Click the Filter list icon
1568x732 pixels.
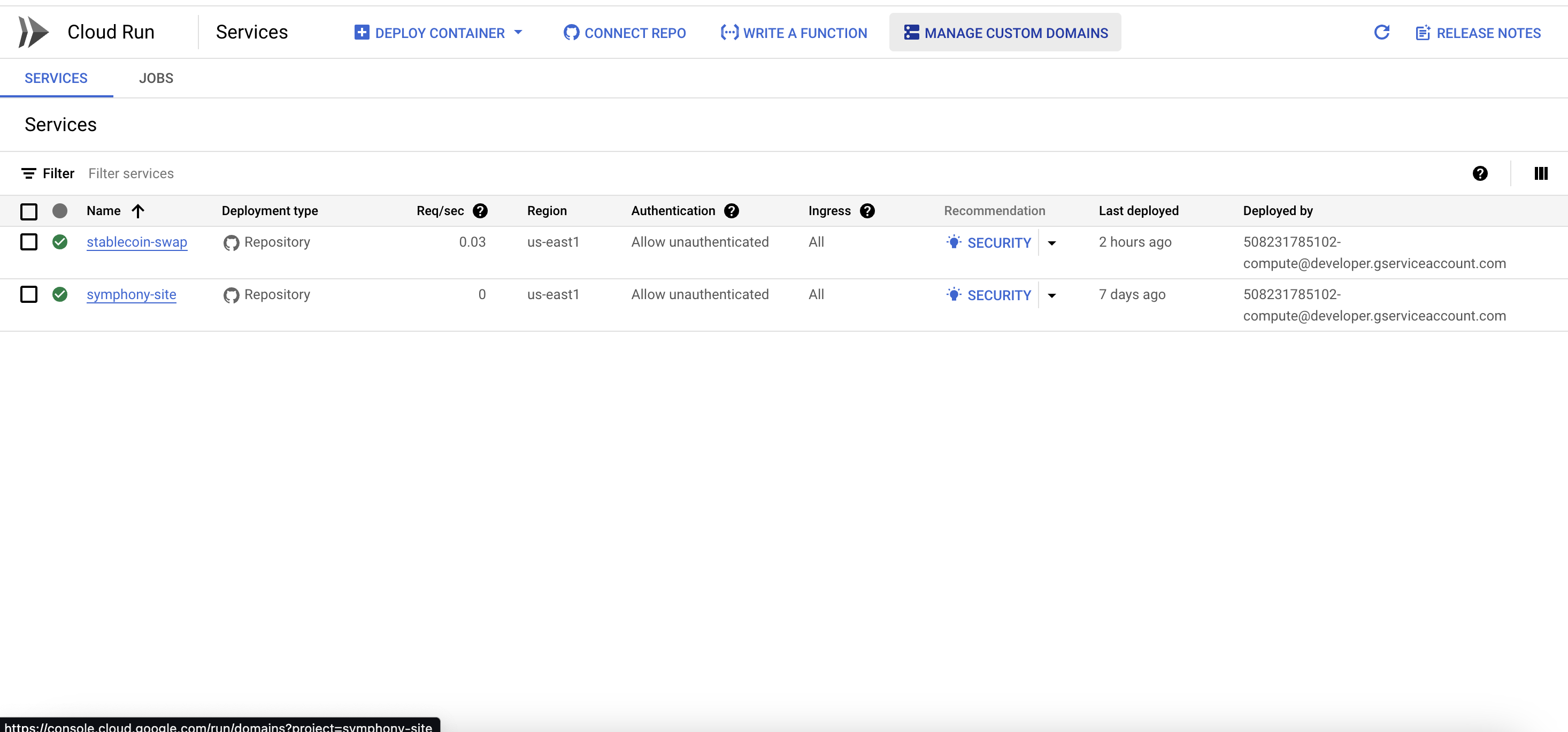click(x=28, y=173)
